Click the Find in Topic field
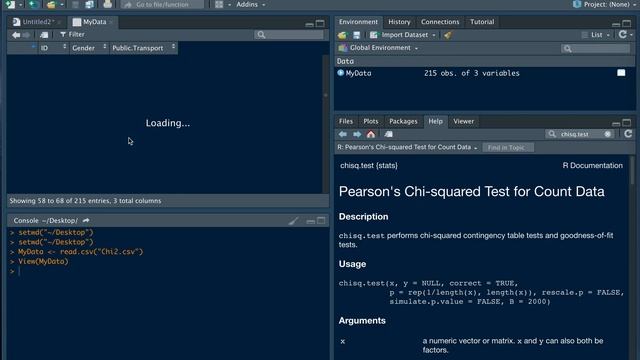640x360 pixels. pos(508,147)
